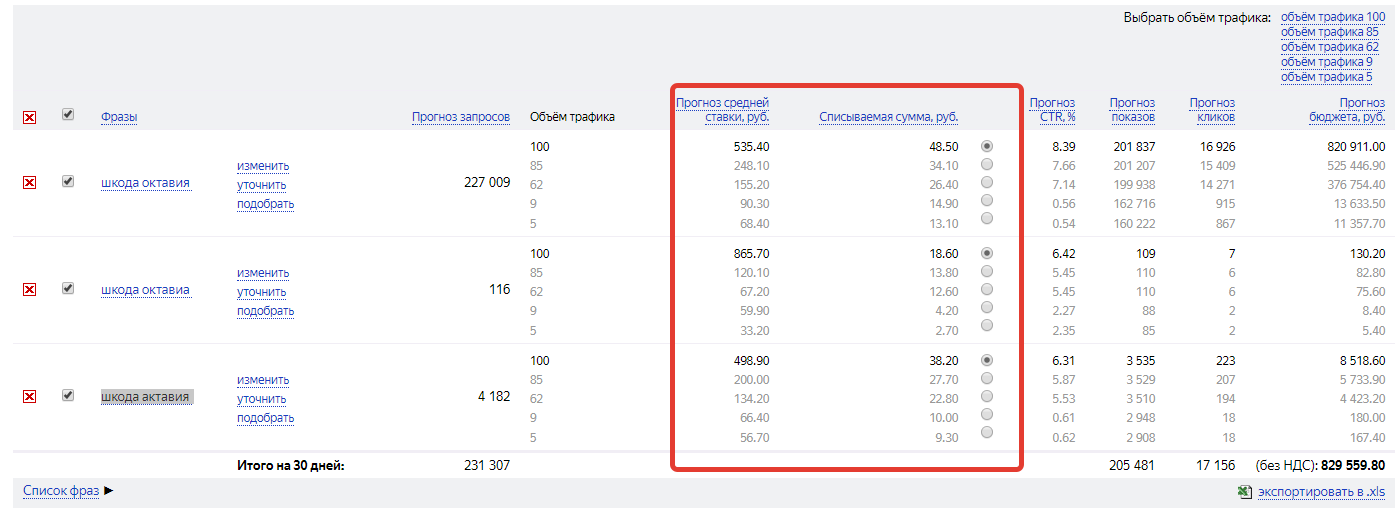Viewport: 1400px width, 508px height.
Task: Sort by Прогноз кликов column header
Action: point(1212,109)
